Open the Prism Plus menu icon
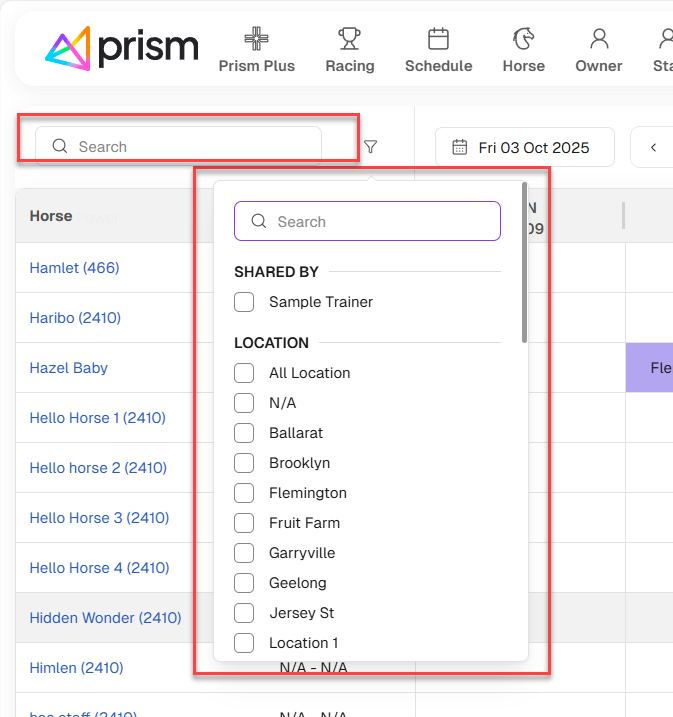 point(257,39)
